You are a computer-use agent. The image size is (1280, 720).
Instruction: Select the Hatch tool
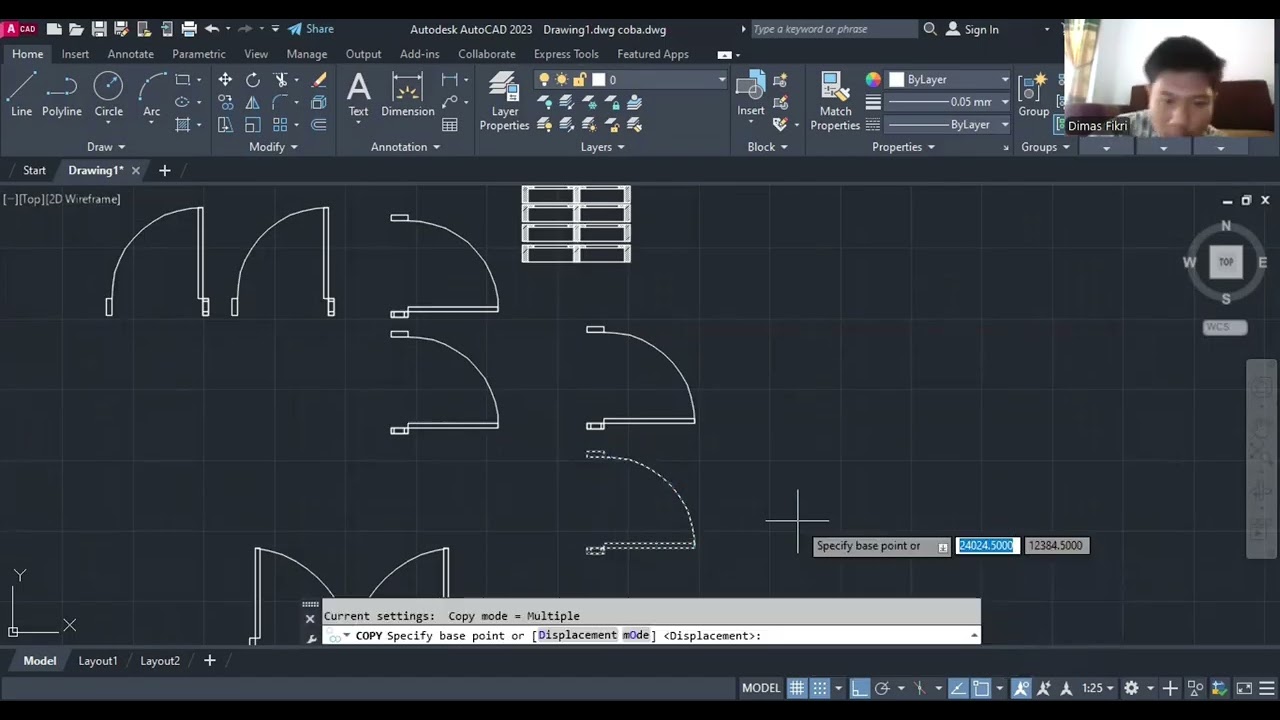click(182, 125)
